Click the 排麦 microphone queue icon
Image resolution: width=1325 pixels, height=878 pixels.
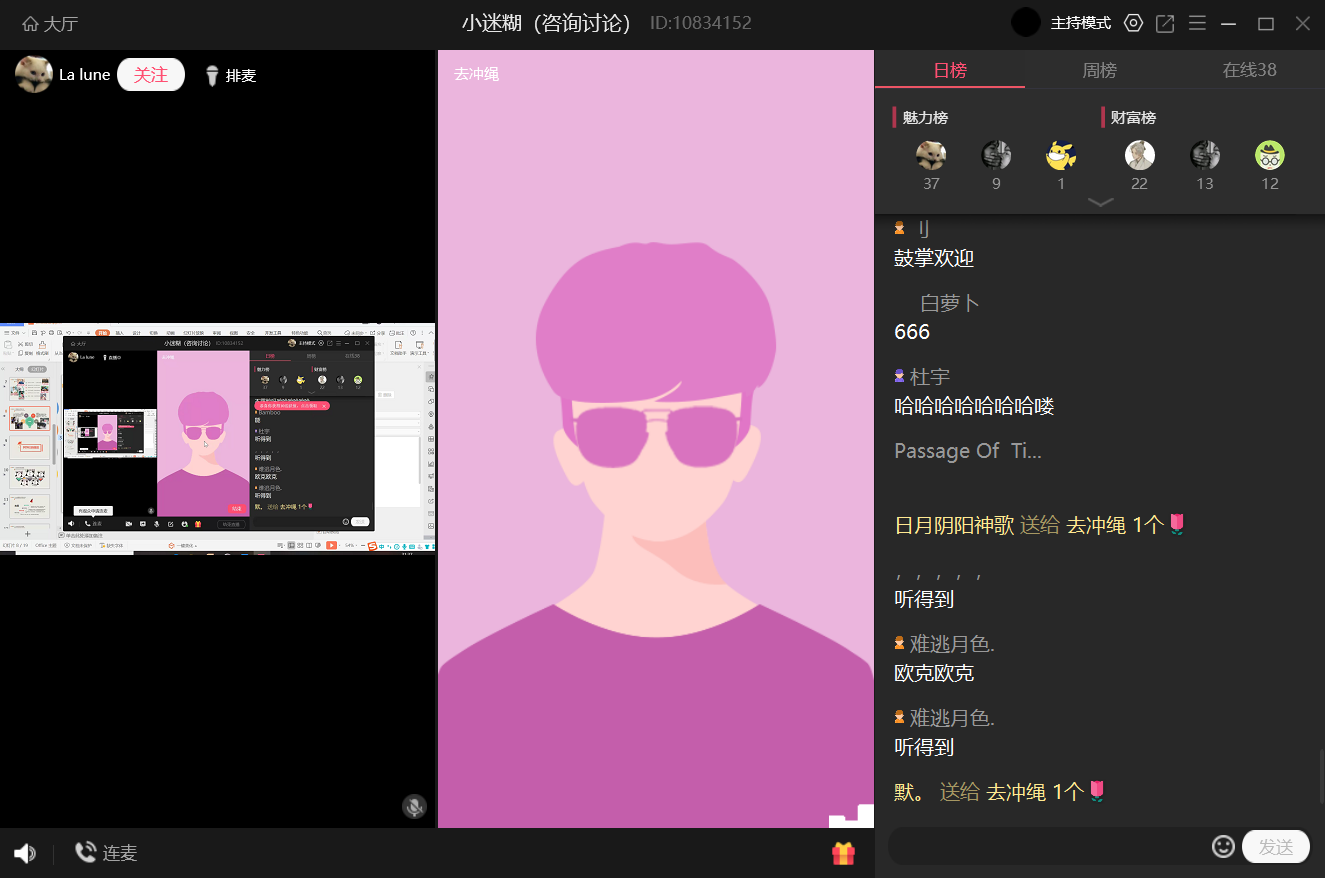(x=212, y=76)
